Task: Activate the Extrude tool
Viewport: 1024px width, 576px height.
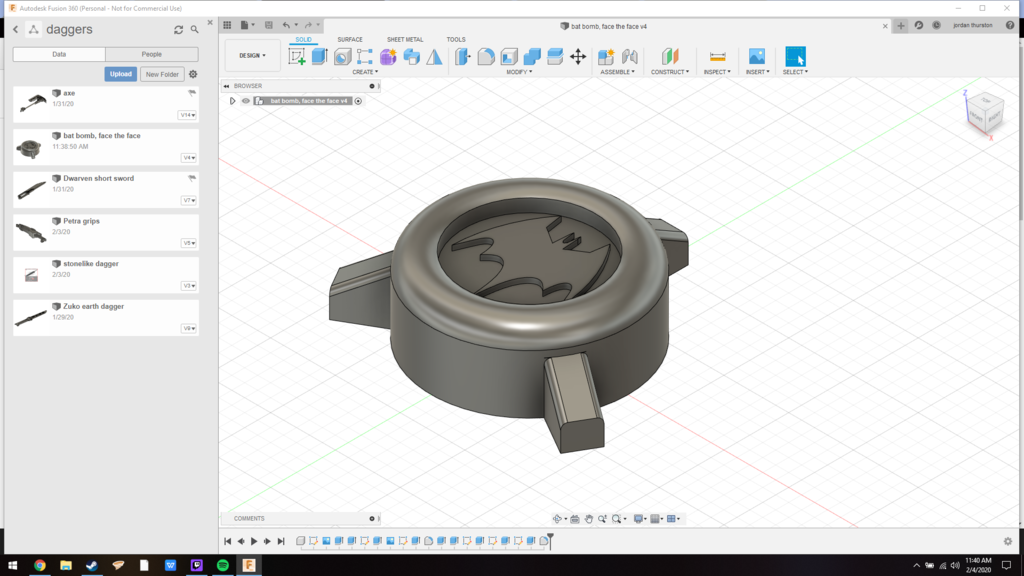Action: point(318,57)
